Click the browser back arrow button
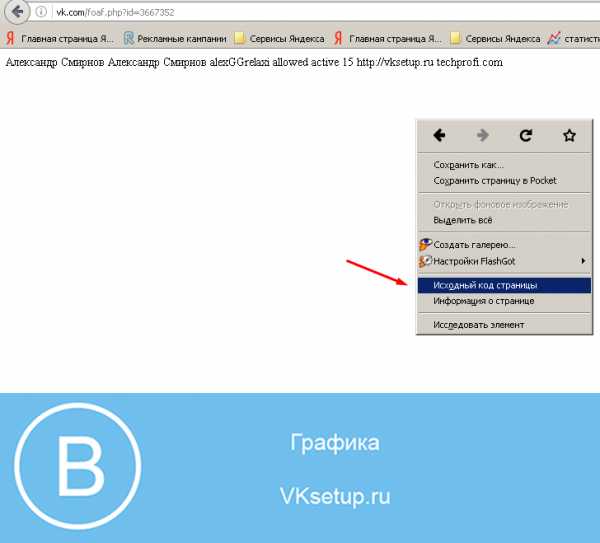Screen dimensions: 600x543 coord(17,12)
